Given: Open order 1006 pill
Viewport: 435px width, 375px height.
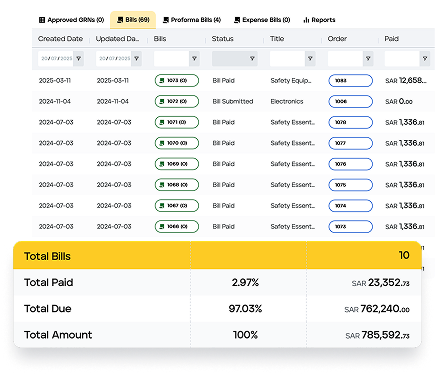Looking at the screenshot, I should point(351,101).
